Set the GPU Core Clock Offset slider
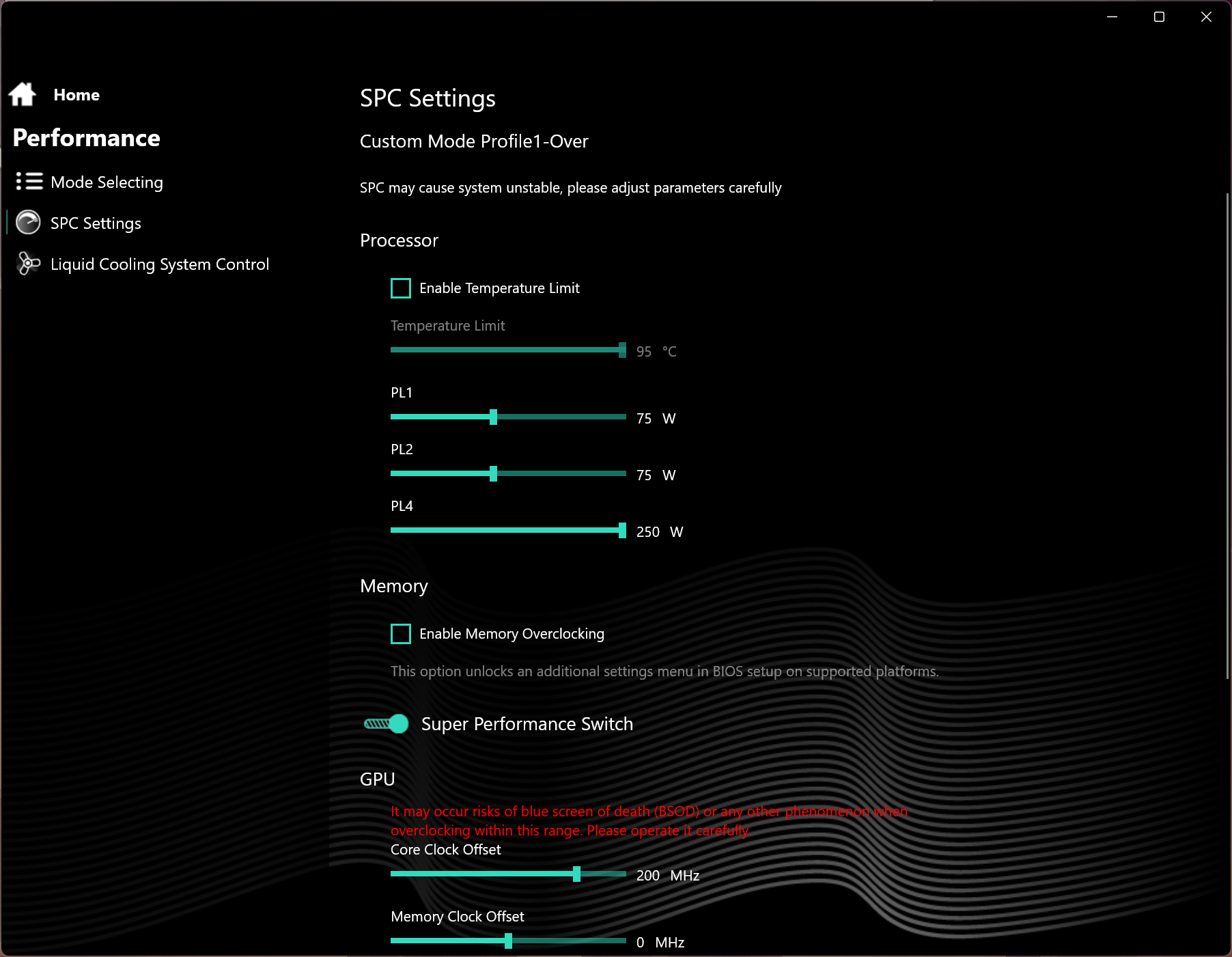Screen dimensions: 1232x957 point(508,874)
